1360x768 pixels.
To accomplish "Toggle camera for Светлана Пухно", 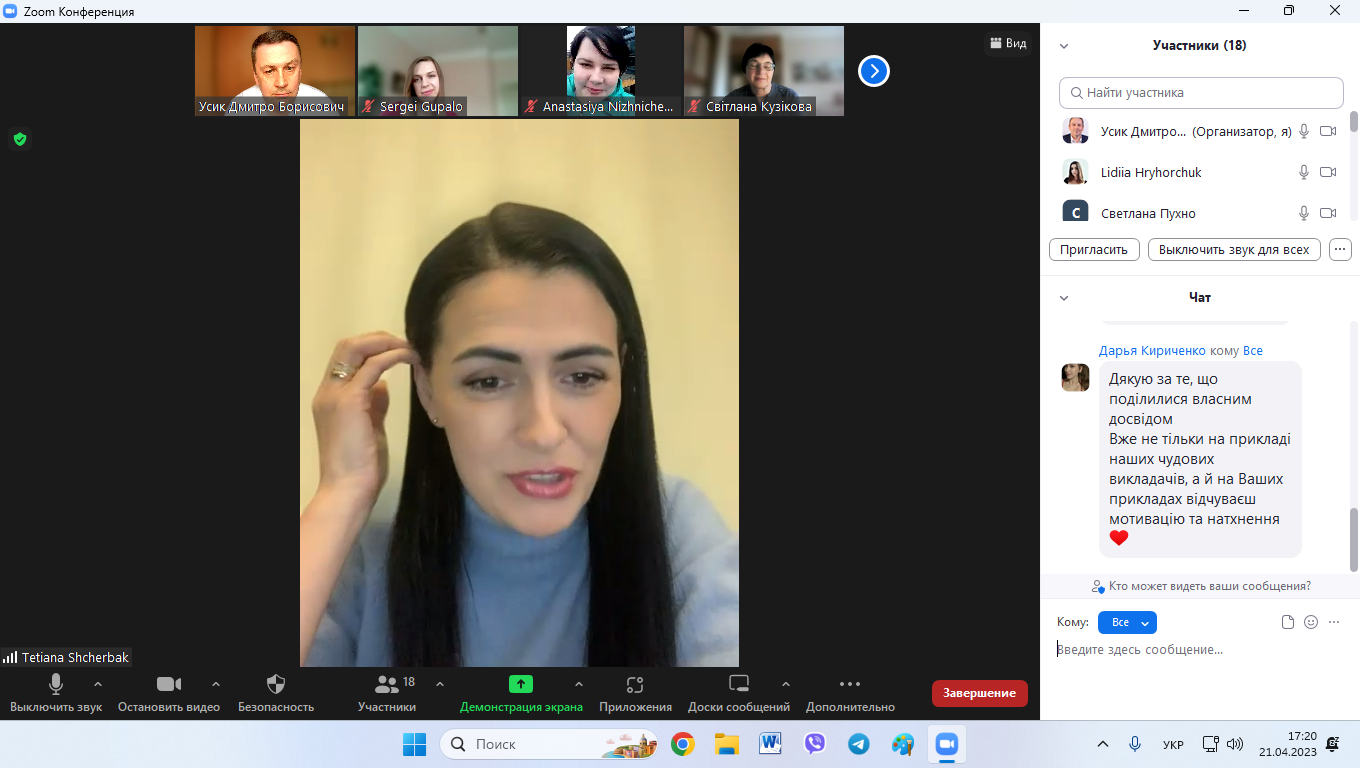I will point(1328,213).
